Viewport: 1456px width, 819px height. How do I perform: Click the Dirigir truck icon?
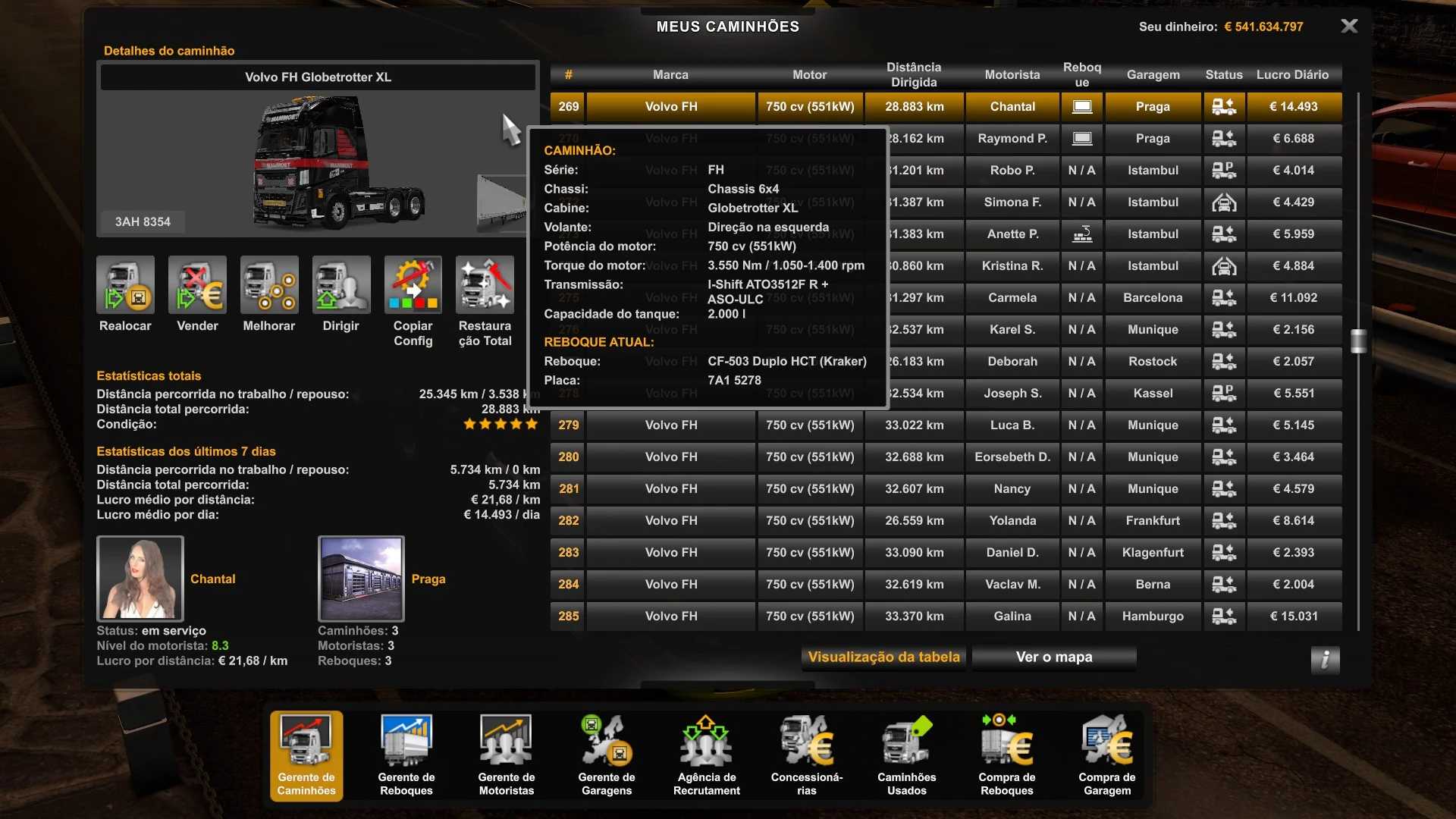point(341,284)
